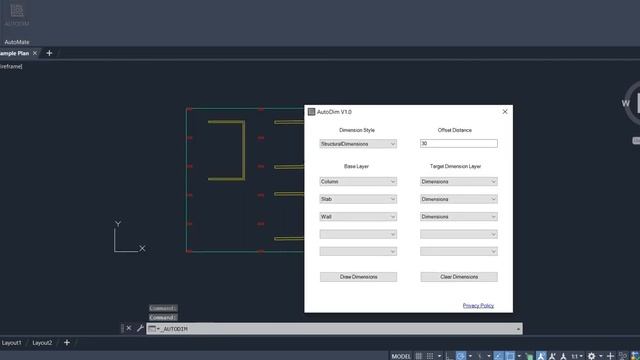Click the MODEL space button in status bar

(x=401, y=356)
